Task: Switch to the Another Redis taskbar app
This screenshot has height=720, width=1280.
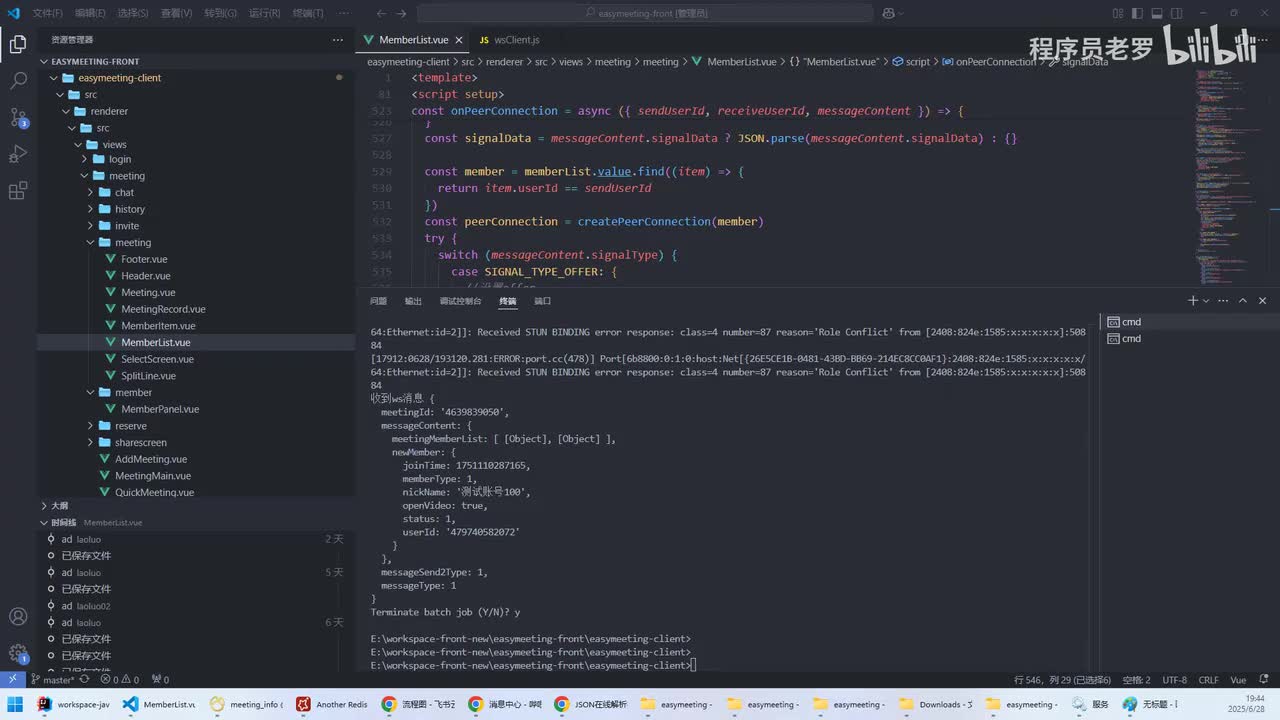Action: 332,704
